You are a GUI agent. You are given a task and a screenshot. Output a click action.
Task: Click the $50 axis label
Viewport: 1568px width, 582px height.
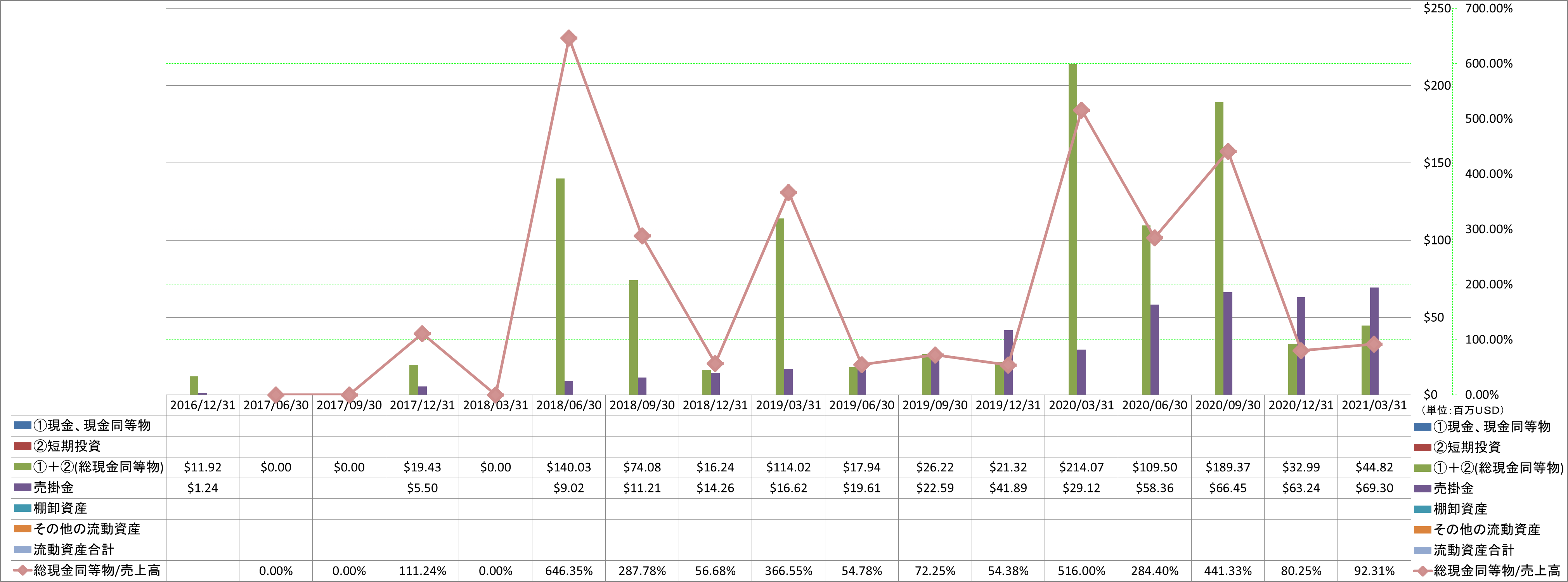(x=1433, y=318)
